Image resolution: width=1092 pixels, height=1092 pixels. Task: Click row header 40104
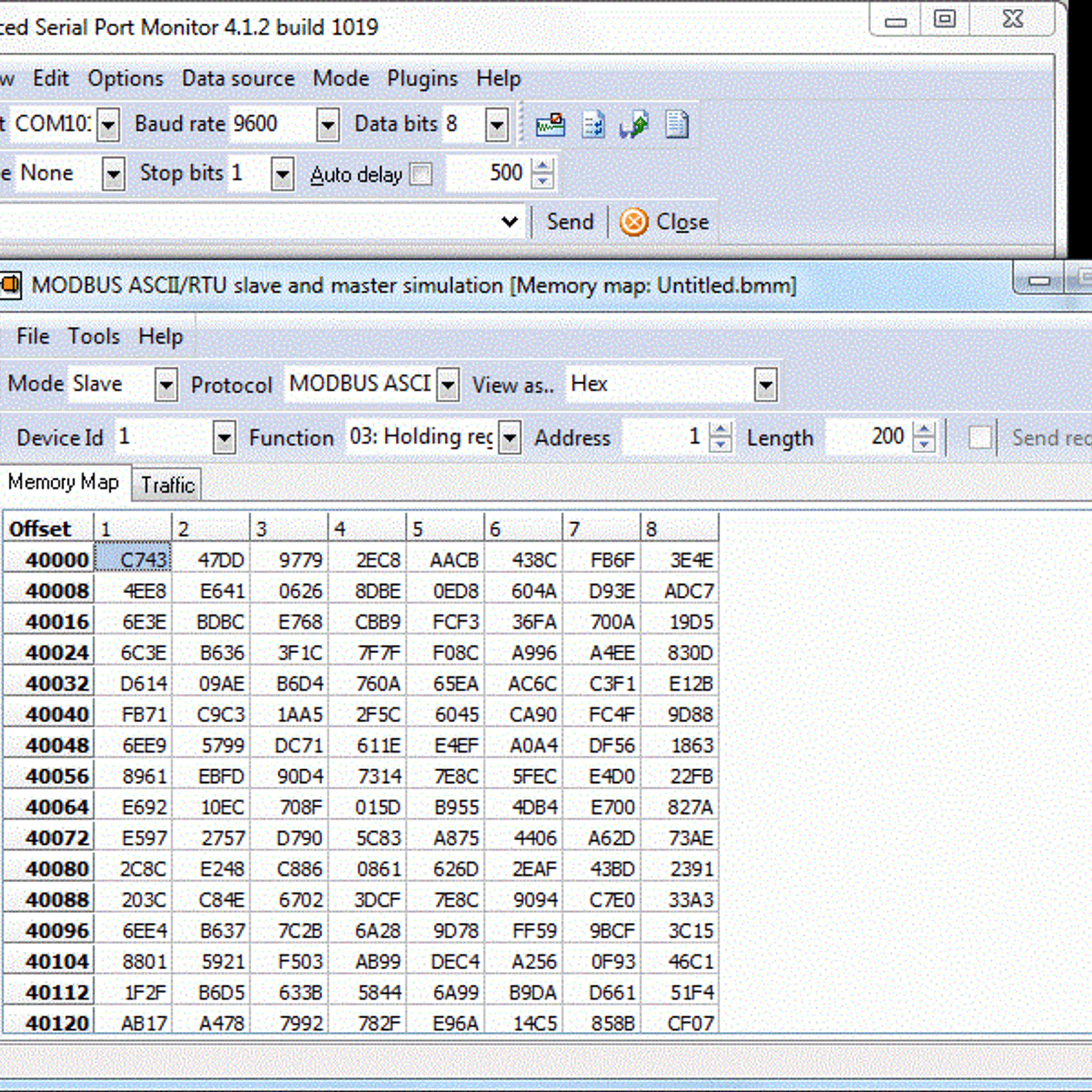pos(48,961)
